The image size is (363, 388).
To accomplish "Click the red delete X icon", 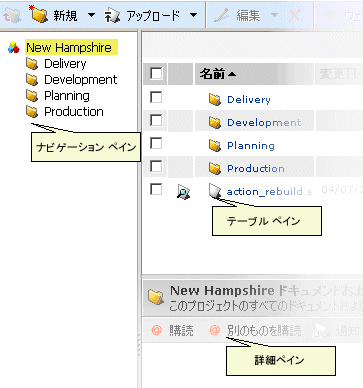I will pos(295,15).
